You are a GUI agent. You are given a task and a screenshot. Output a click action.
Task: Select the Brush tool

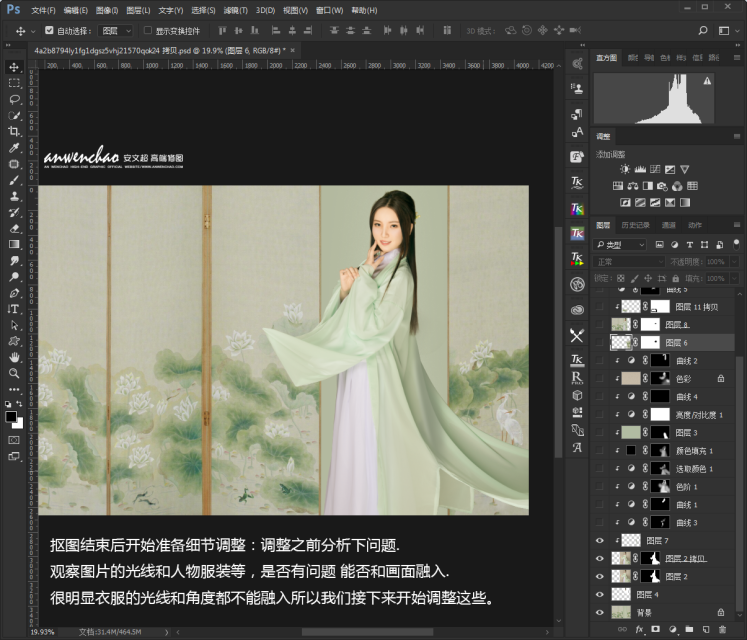click(x=14, y=180)
